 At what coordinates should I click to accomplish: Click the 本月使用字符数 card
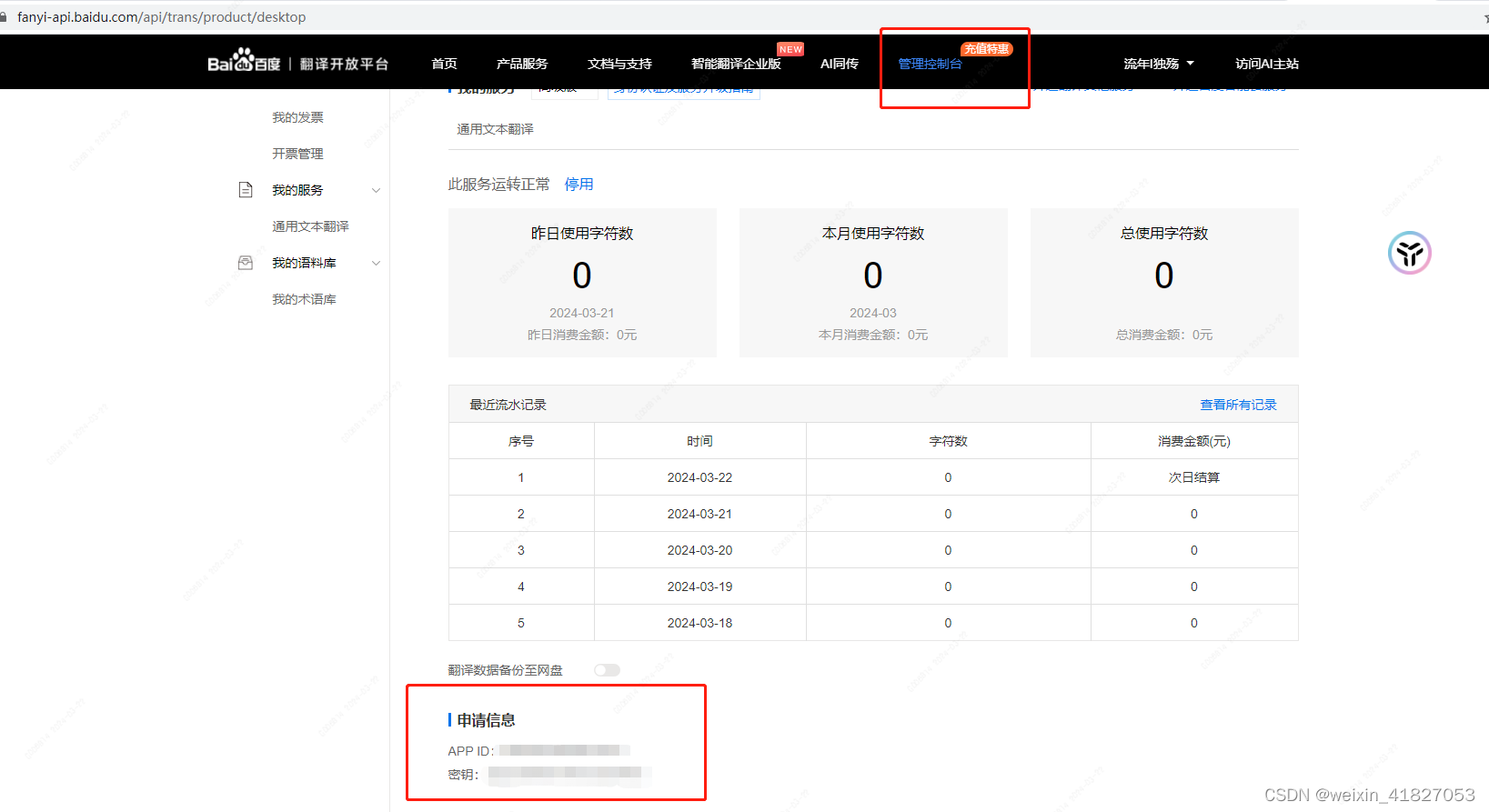tap(873, 283)
